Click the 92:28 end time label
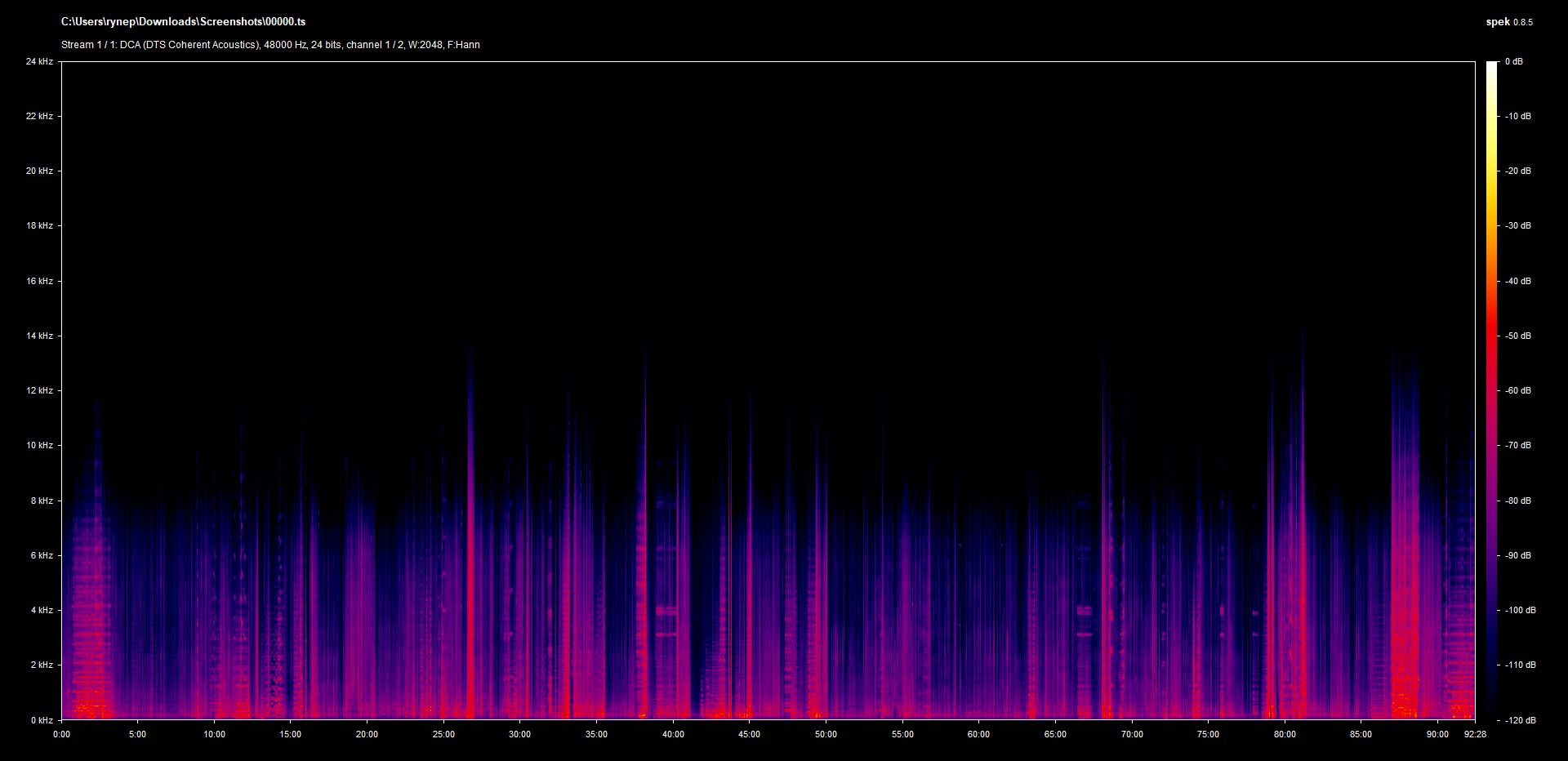 tap(1475, 734)
